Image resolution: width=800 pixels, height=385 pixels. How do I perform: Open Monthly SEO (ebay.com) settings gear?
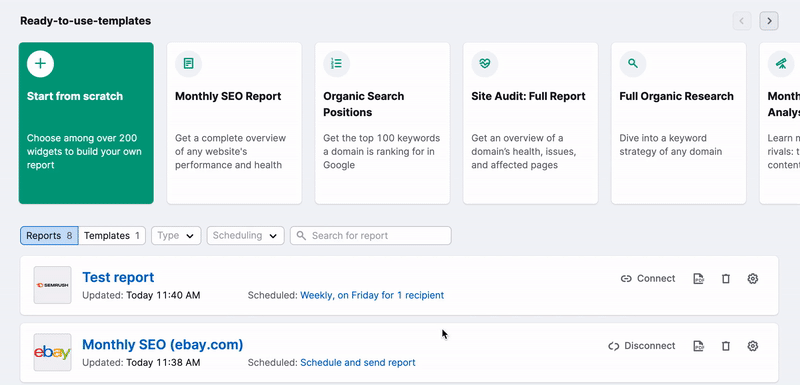point(753,346)
